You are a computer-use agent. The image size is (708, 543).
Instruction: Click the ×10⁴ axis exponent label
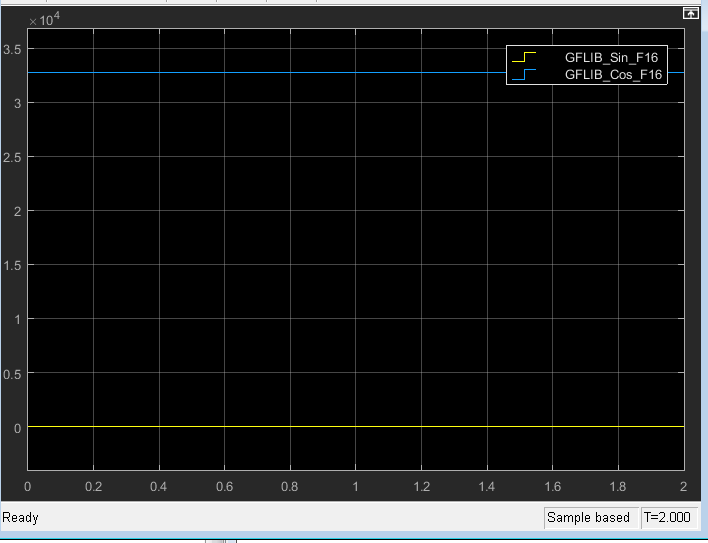coord(44,19)
